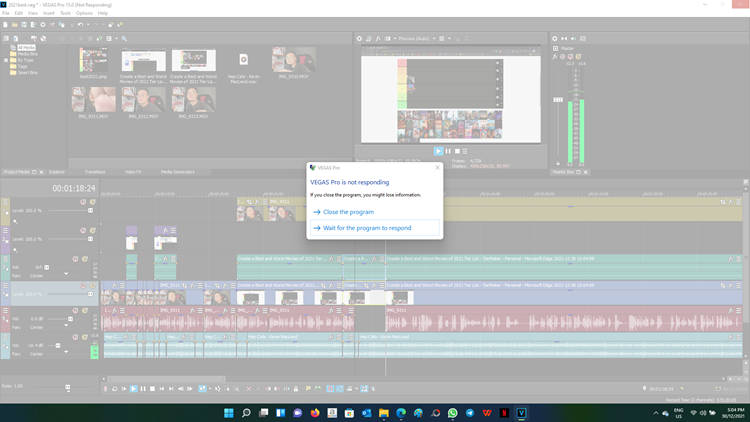Switch to the Media Generators tab
Screen dimensions: 750x422
click(x=177, y=172)
